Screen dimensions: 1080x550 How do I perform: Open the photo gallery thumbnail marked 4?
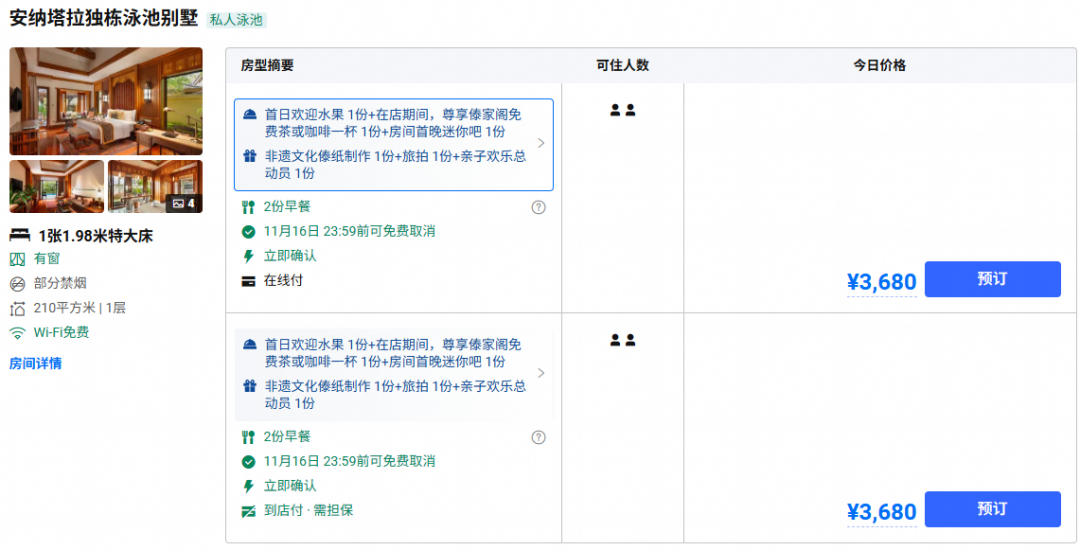[155, 187]
